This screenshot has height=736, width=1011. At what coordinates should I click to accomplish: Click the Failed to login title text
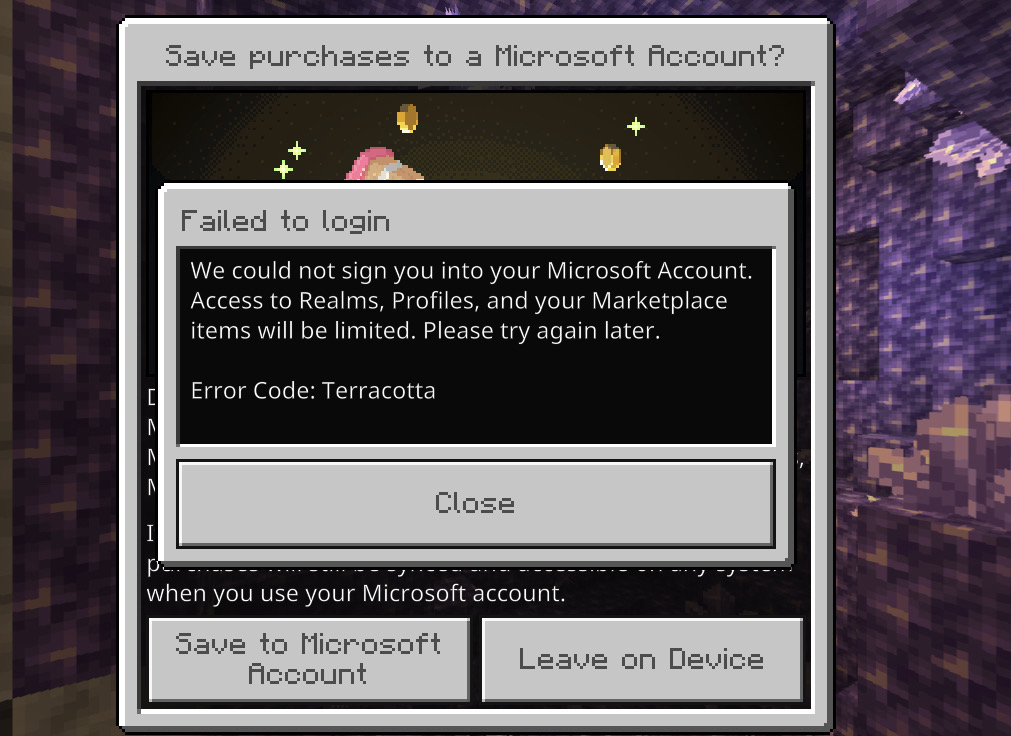[x=285, y=221]
